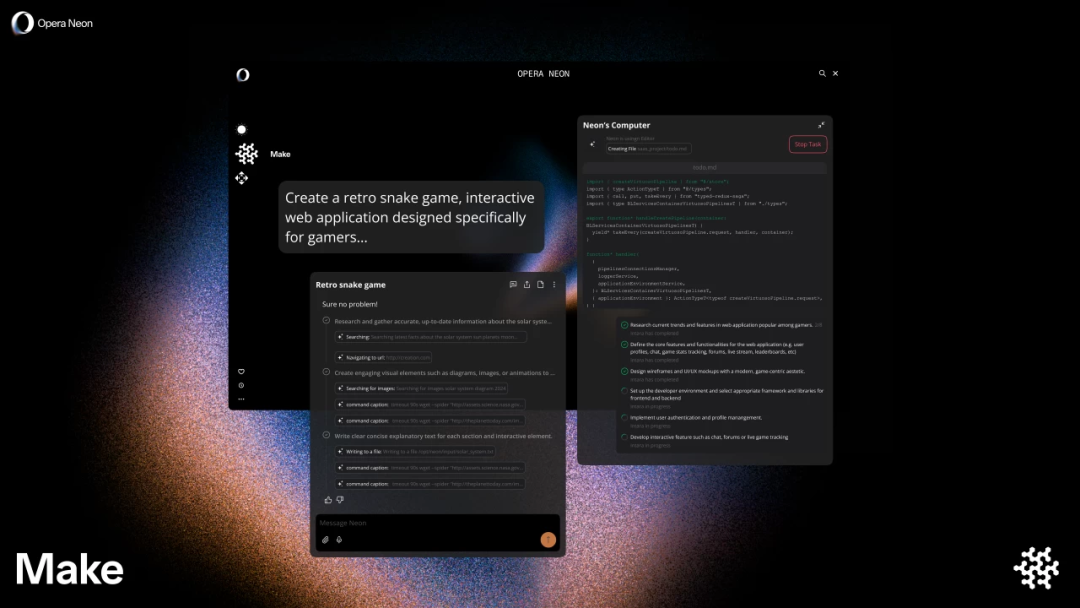Activate voice input via the microphone icon
Image resolution: width=1080 pixels, height=608 pixels.
tap(340, 540)
